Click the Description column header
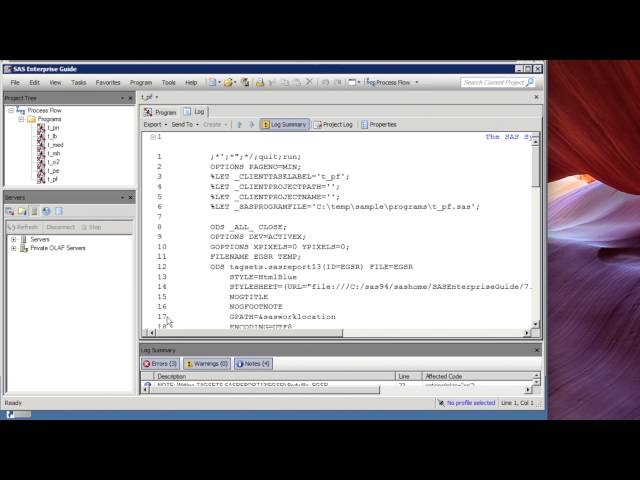Viewport: 640px width, 480px height. tap(275, 376)
